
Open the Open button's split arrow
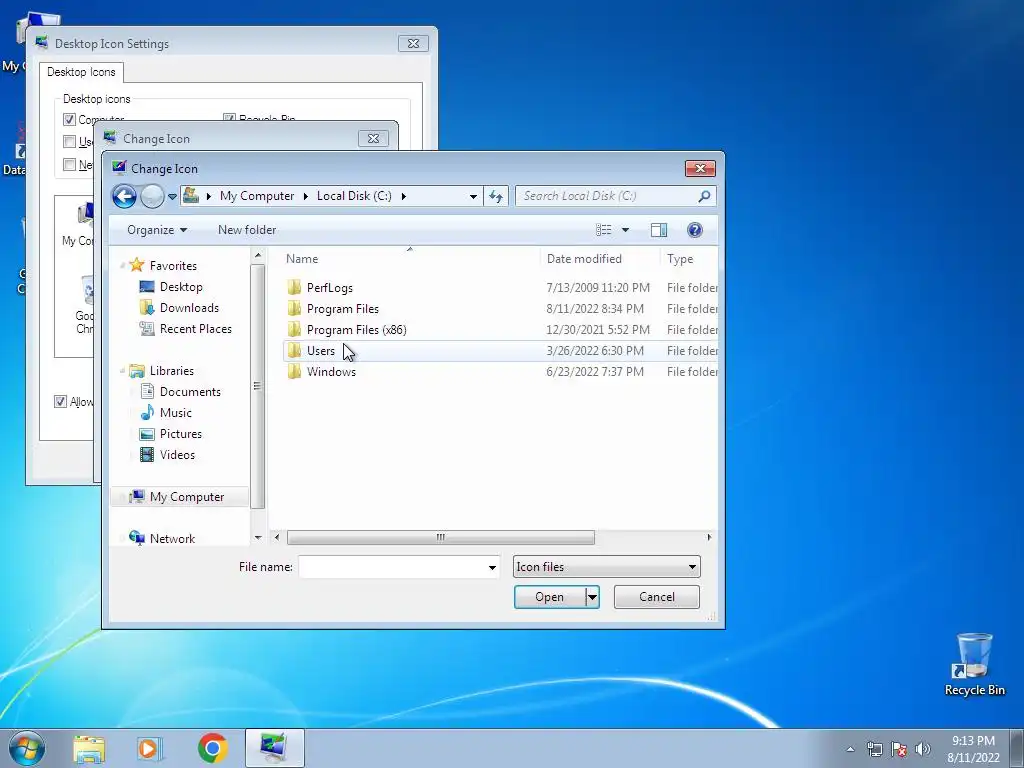click(x=592, y=597)
